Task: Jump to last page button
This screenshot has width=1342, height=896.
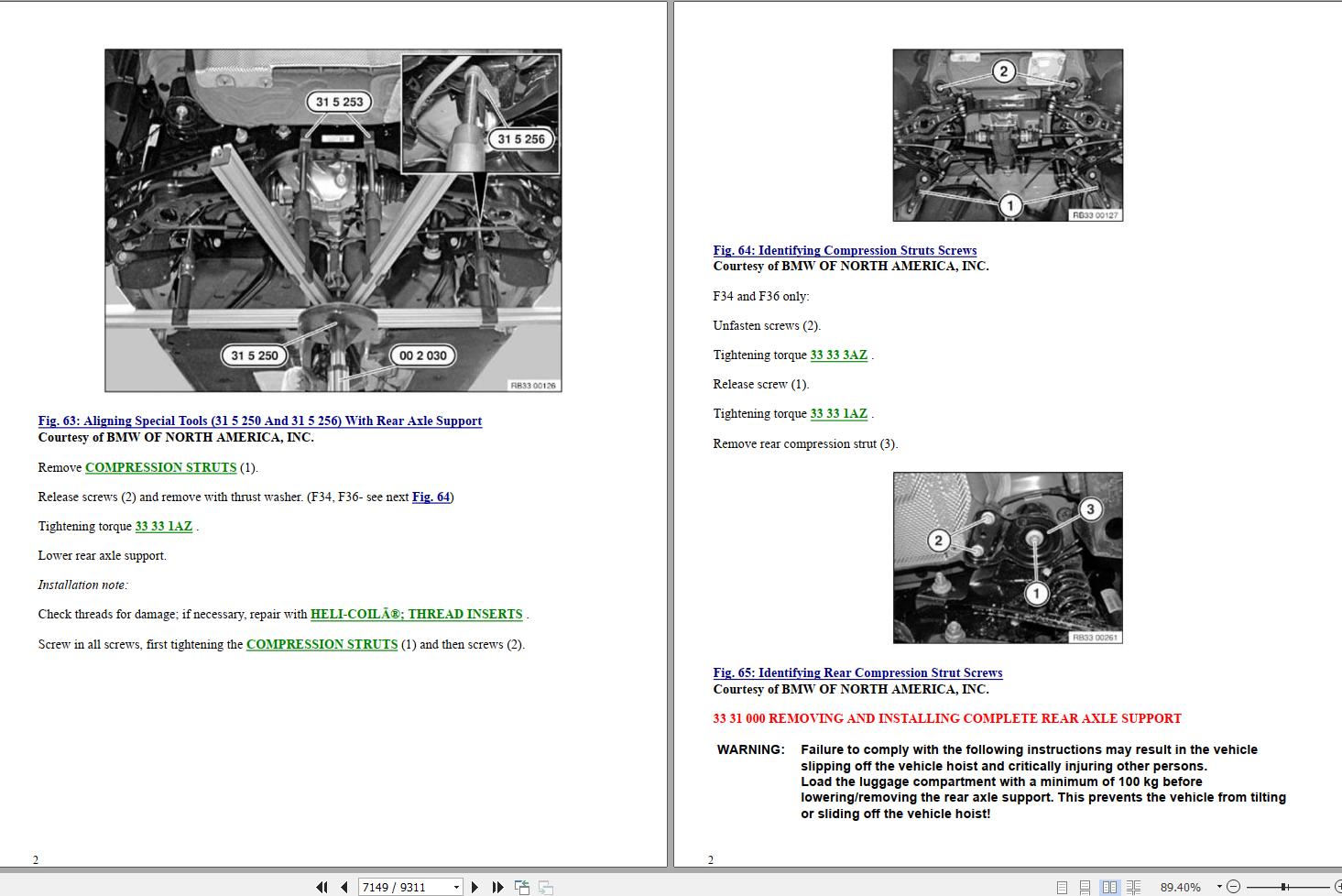Action: pos(497,887)
